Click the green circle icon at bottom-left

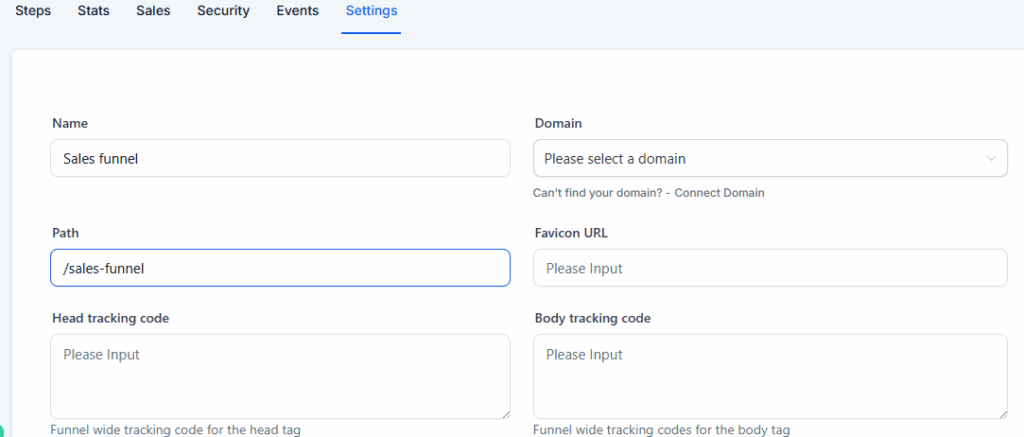[x=1, y=432]
